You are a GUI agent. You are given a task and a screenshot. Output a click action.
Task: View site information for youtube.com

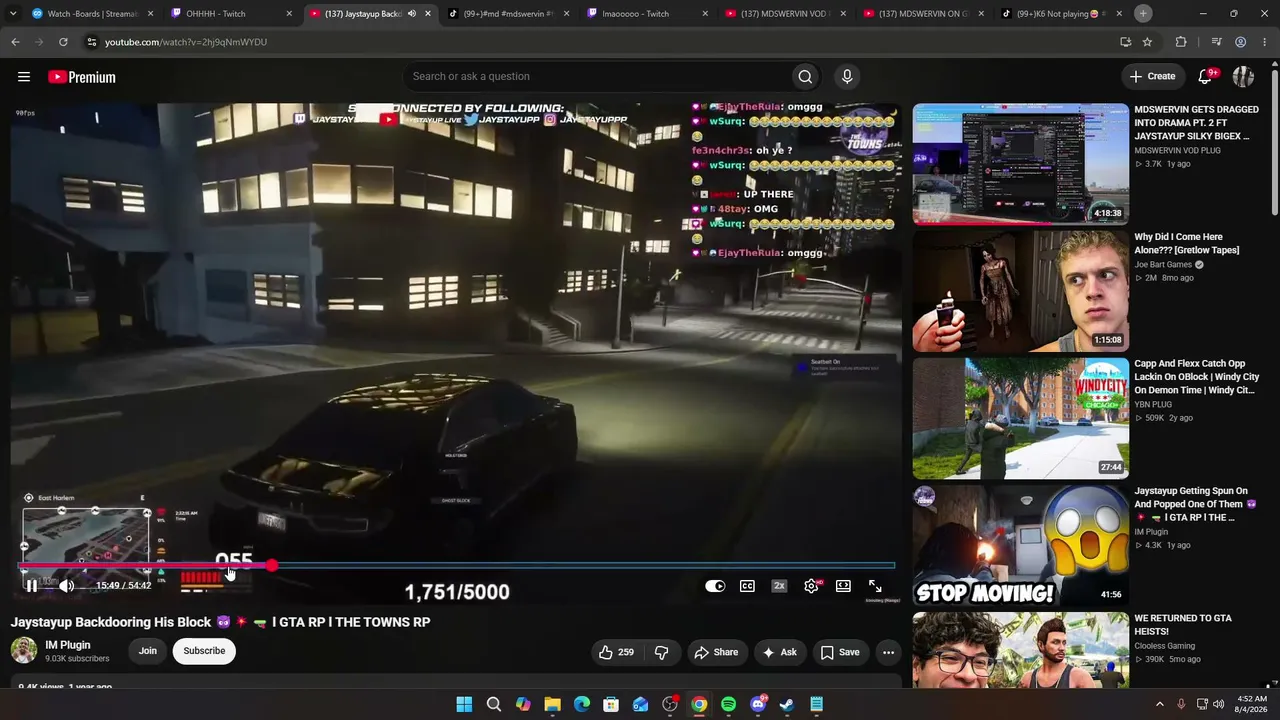(92, 42)
